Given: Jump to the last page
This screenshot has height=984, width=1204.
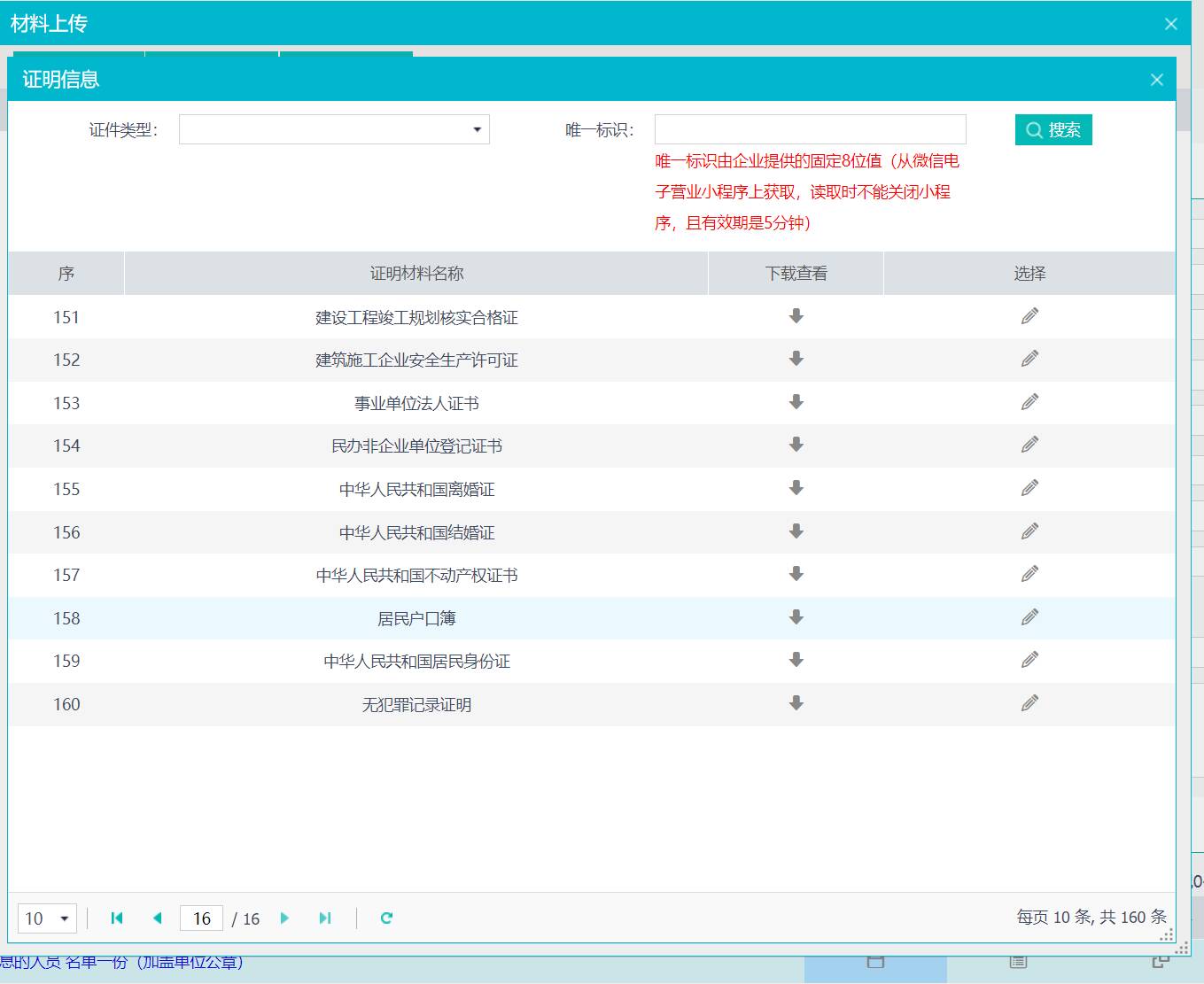Looking at the screenshot, I should coord(325,918).
